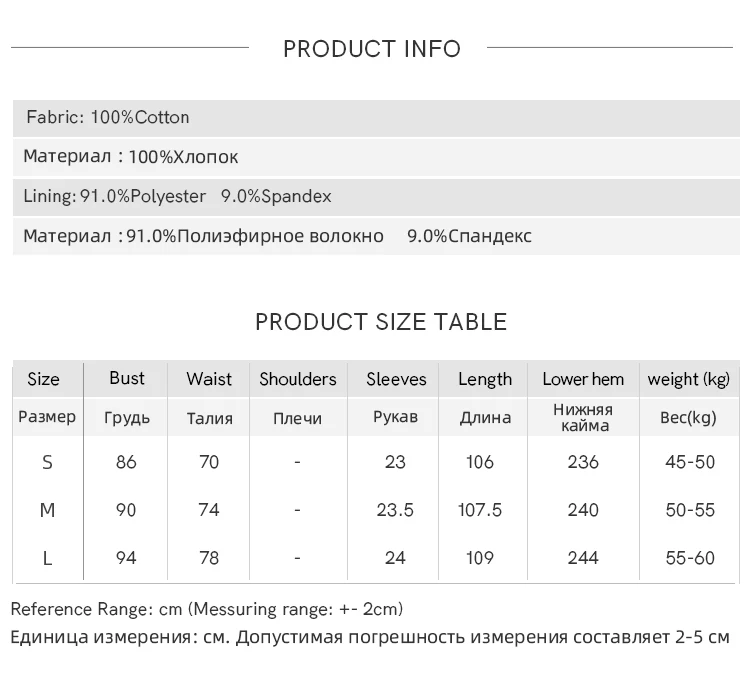Select the Length column header
This screenshot has width=750, height=674.
click(485, 379)
